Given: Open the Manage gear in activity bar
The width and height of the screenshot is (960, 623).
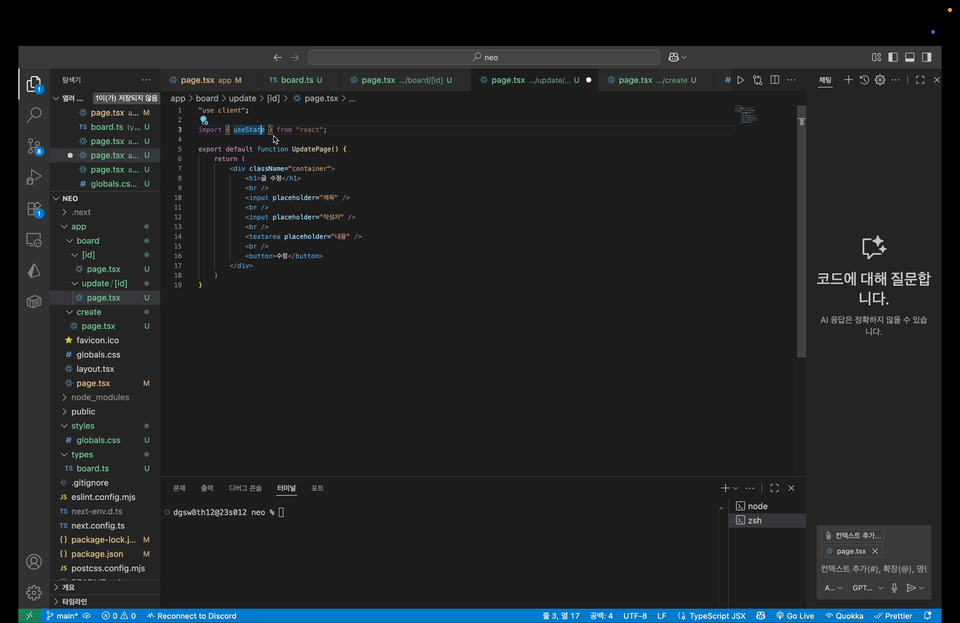Looking at the screenshot, I should (x=34, y=592).
